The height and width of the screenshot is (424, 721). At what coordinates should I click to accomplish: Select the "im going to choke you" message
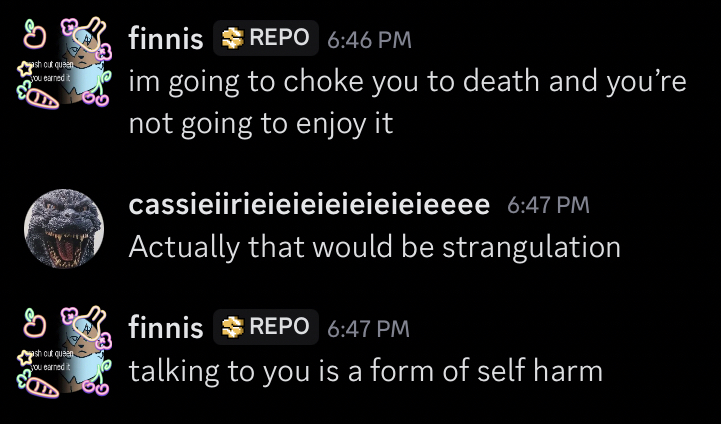point(407,82)
